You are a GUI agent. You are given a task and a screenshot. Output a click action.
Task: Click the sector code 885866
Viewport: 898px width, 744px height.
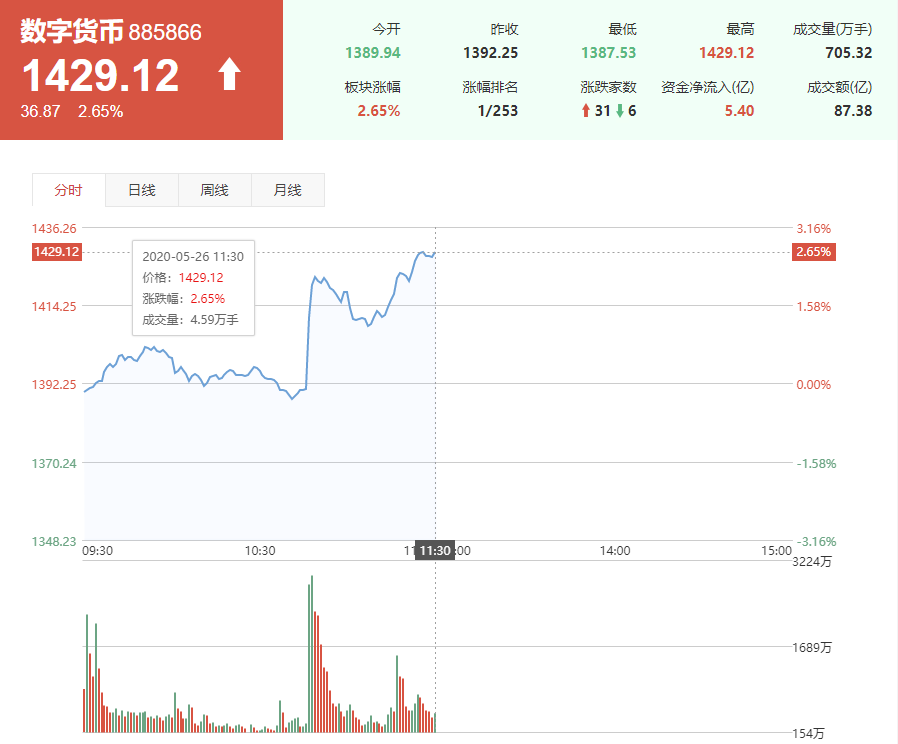click(x=165, y=33)
